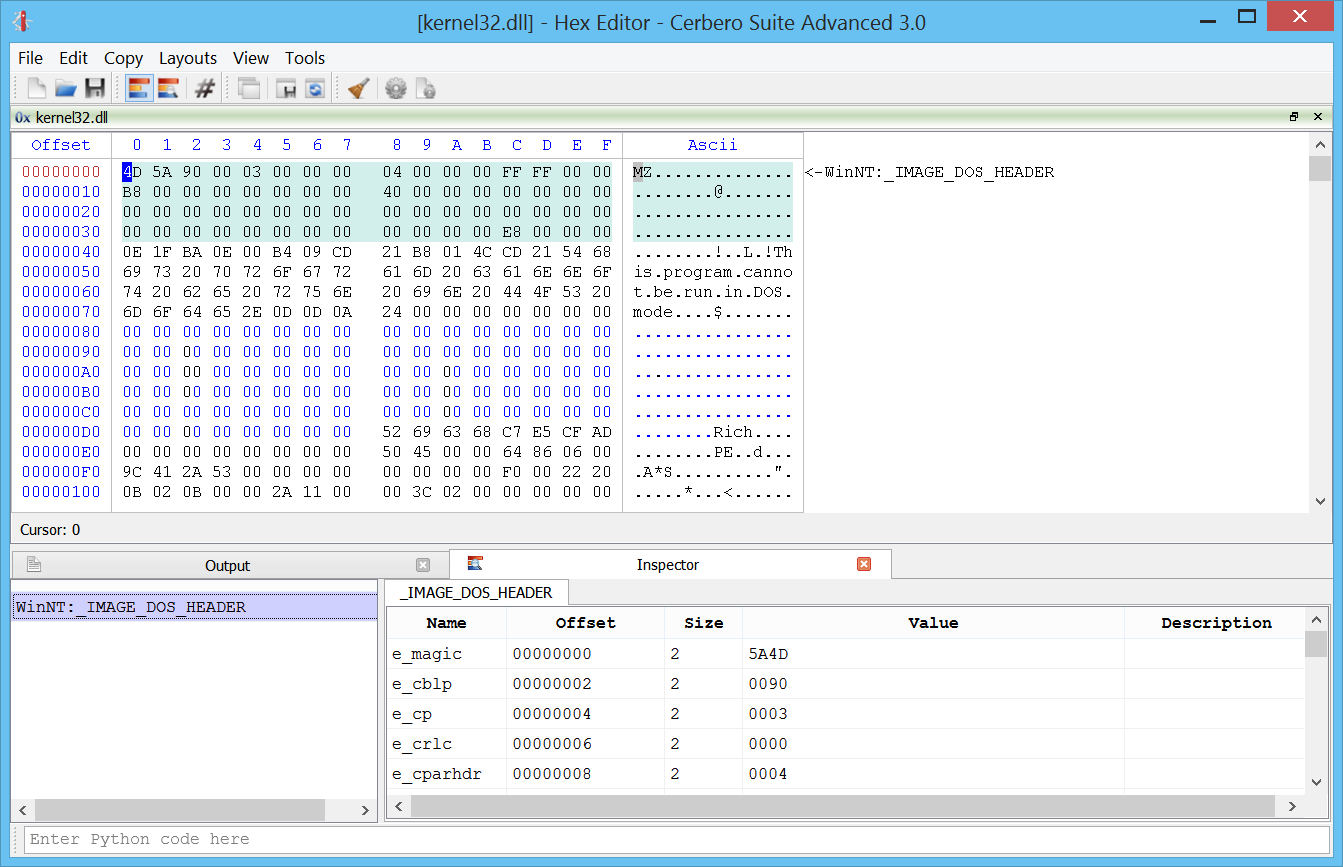Select the _IMAGE_DOS_HEADER tab

tap(476, 592)
